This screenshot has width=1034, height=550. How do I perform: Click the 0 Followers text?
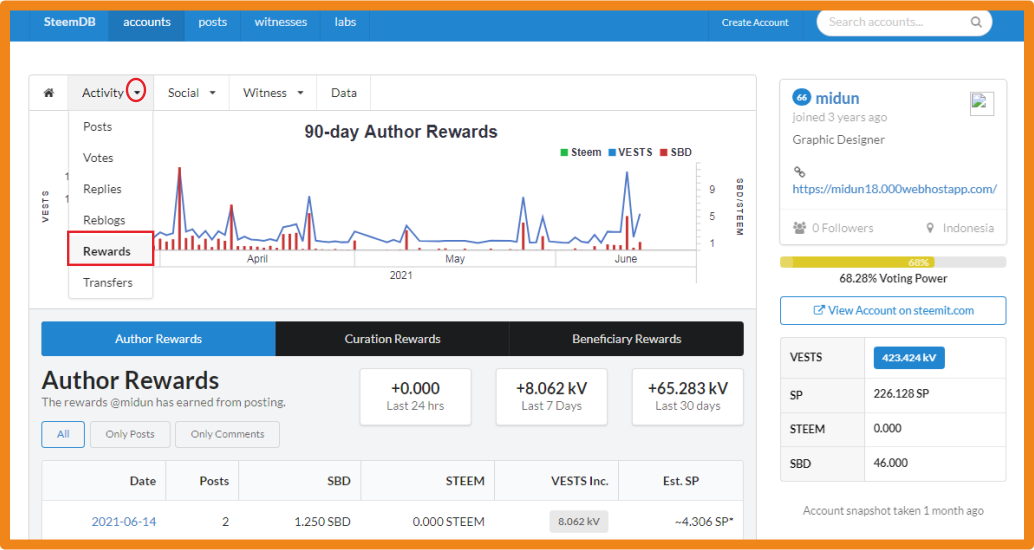coord(843,228)
